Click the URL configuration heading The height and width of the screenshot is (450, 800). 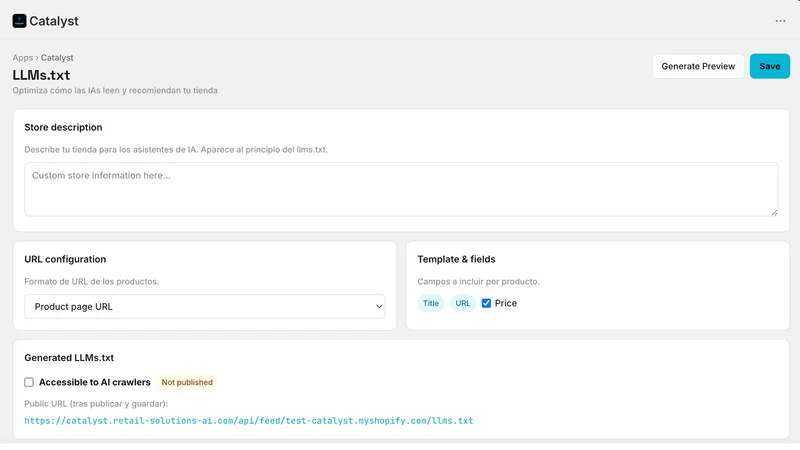(x=65, y=259)
